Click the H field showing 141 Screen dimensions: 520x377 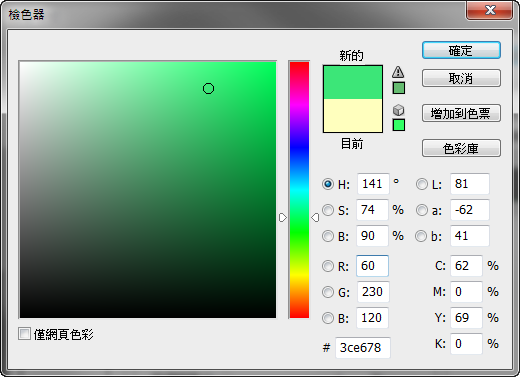[x=373, y=184]
